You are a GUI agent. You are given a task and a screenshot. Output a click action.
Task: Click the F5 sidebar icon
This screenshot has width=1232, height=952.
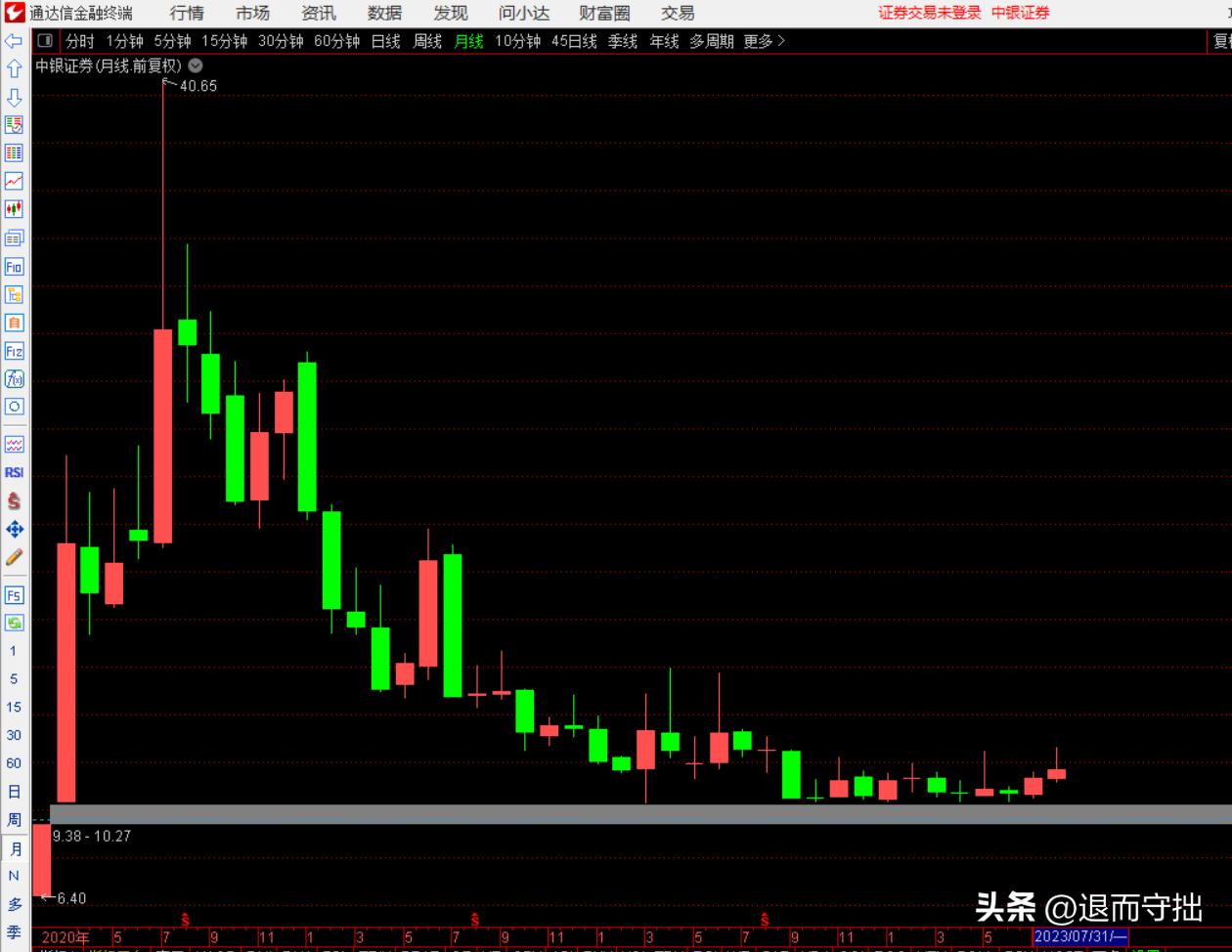pos(14,595)
